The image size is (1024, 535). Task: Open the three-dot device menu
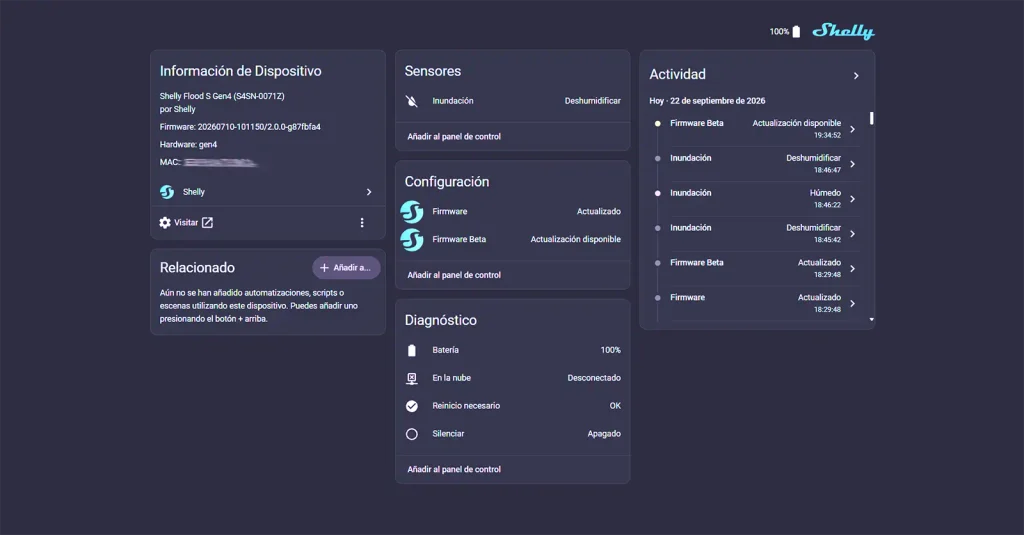coord(362,223)
